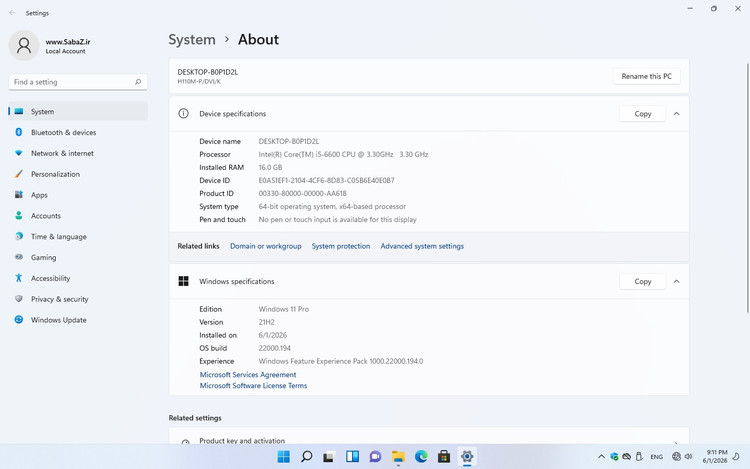Open Advanced system settings link

[x=422, y=246]
